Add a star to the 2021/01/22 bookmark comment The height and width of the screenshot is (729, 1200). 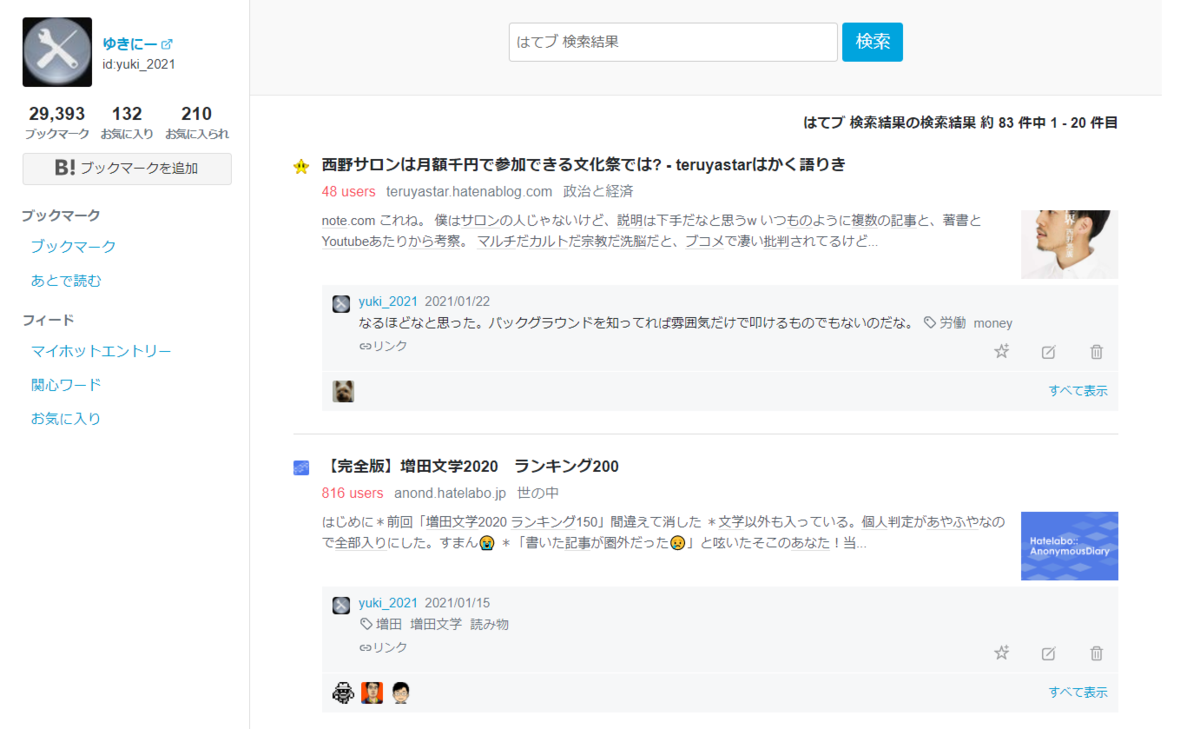point(1001,351)
